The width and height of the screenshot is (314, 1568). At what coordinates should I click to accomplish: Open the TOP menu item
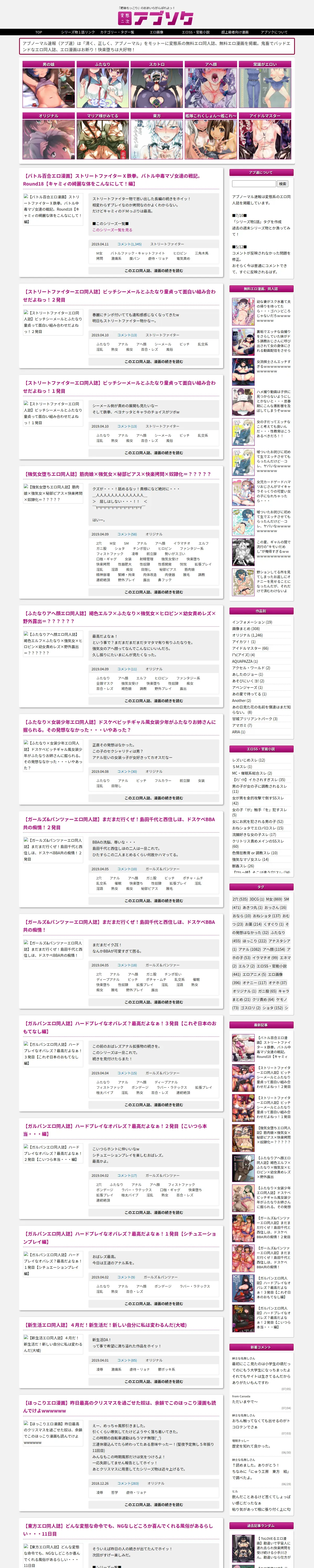(38, 32)
